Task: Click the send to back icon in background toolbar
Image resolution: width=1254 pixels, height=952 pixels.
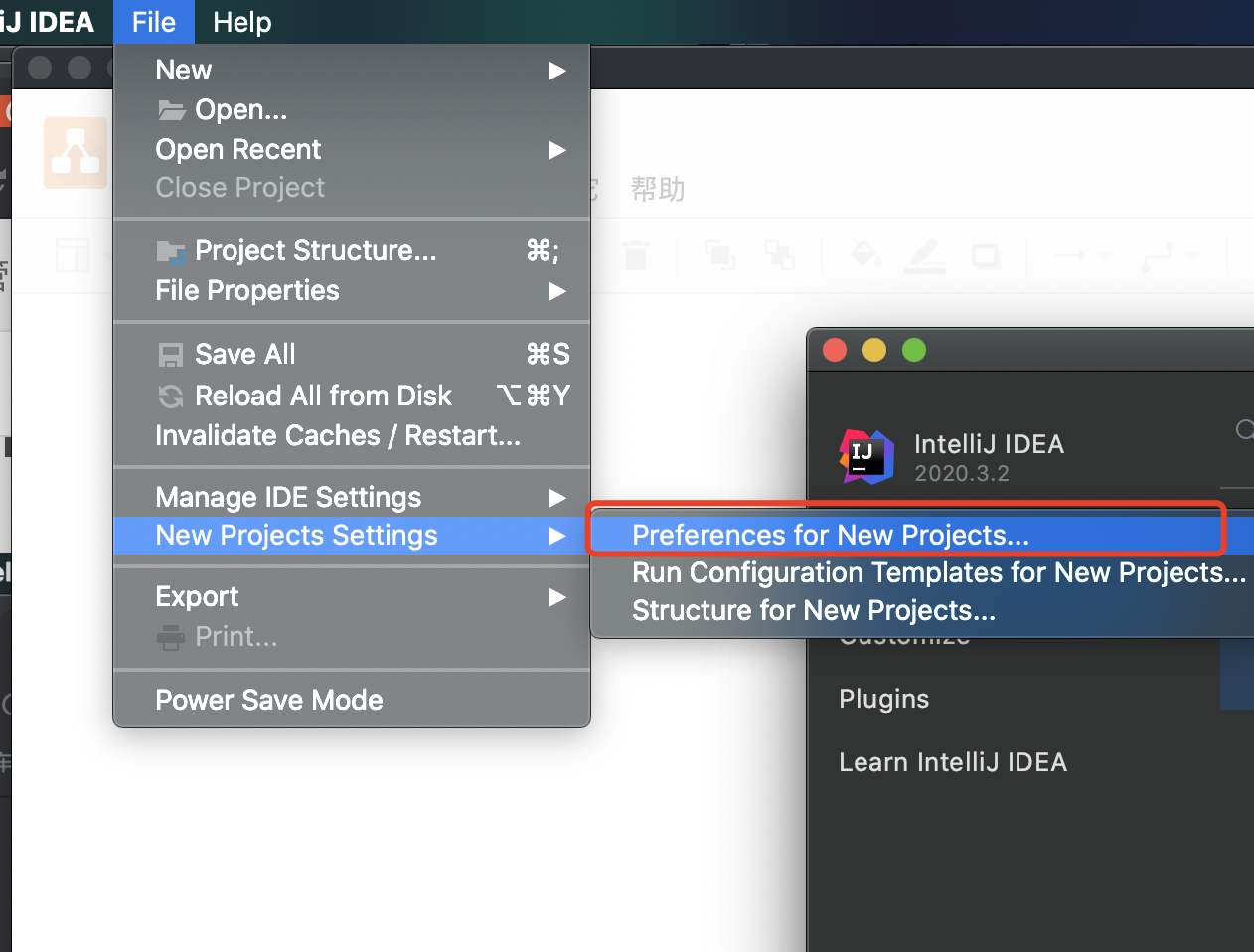Action: pos(780,254)
